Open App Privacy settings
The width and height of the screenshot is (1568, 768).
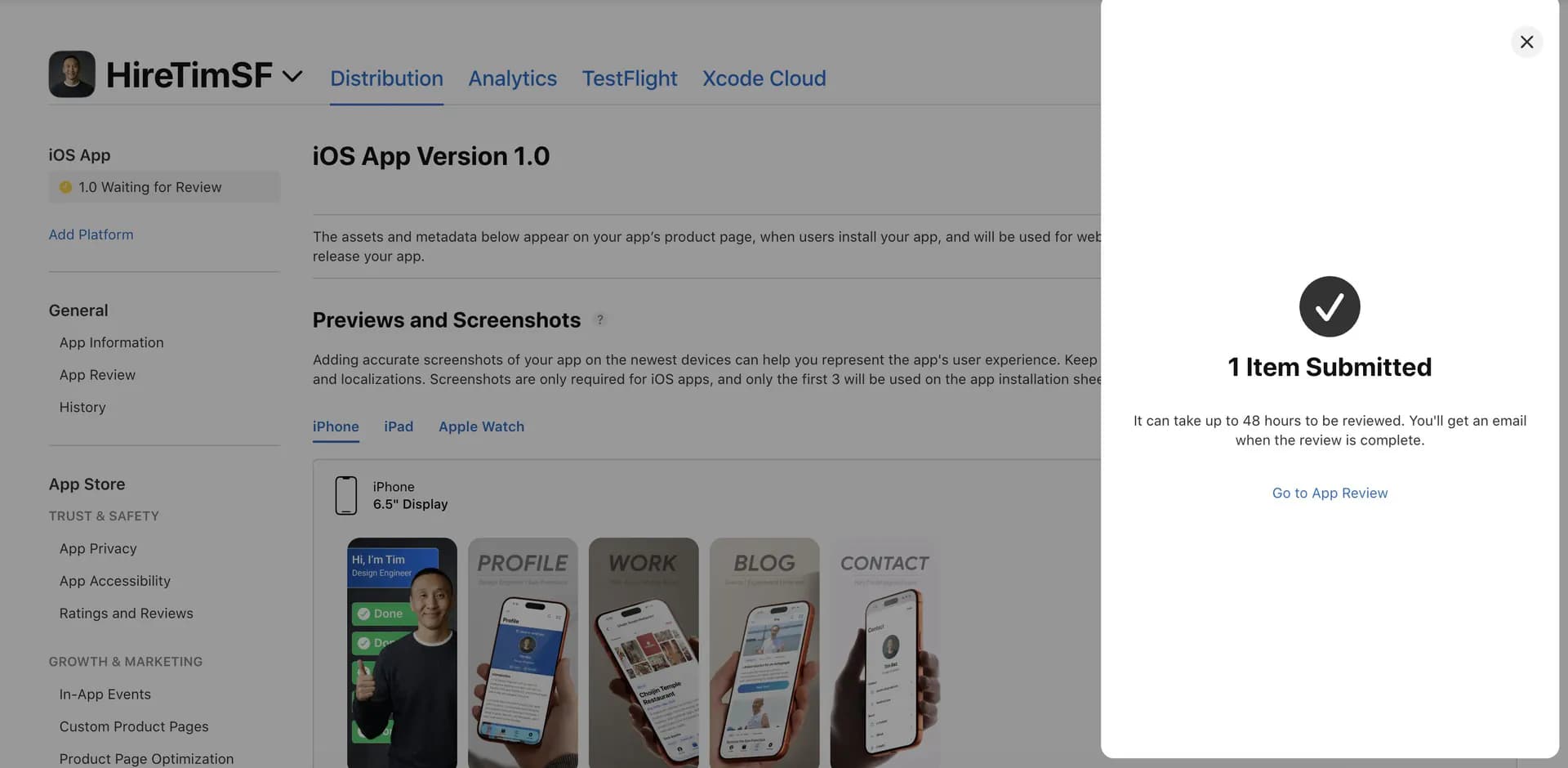tap(98, 549)
